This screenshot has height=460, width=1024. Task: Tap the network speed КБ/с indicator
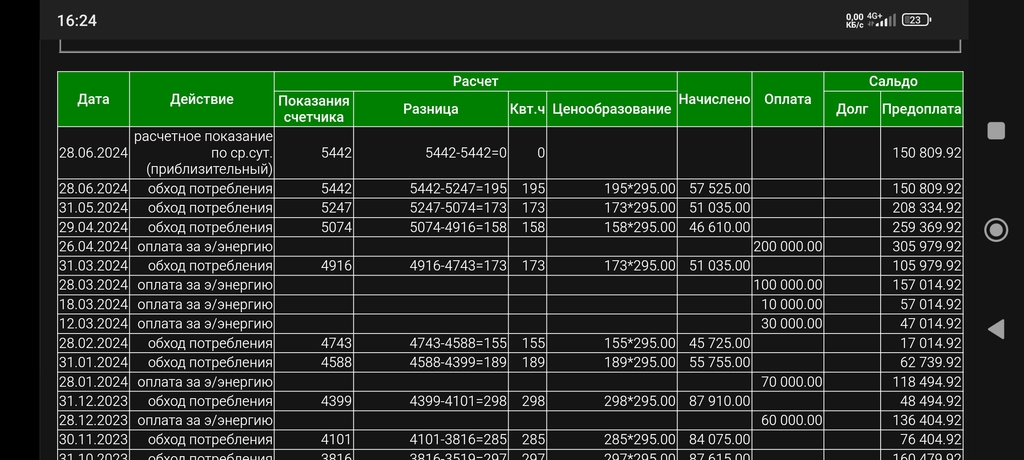(854, 19)
